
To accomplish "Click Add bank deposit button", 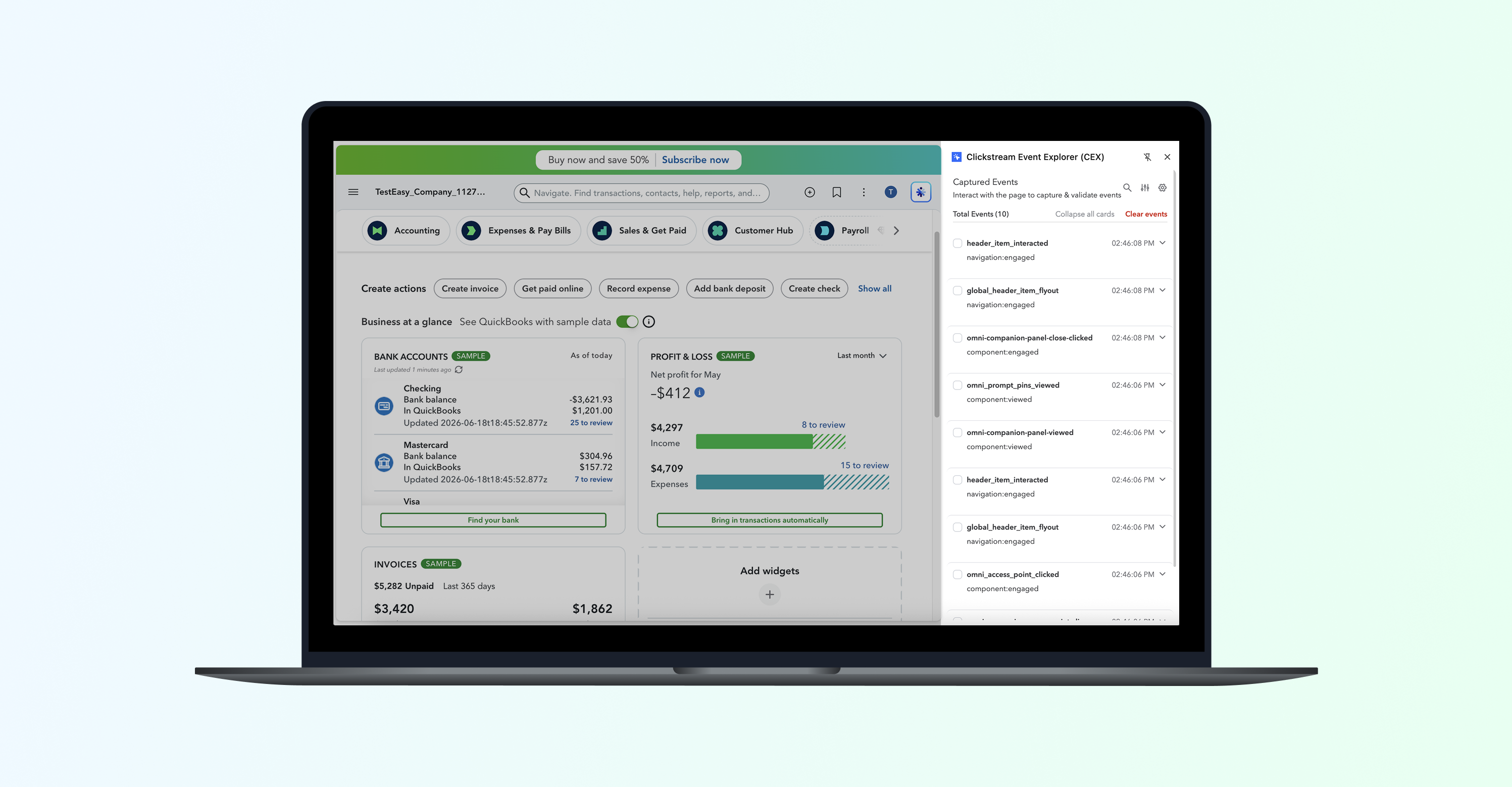I will point(730,288).
